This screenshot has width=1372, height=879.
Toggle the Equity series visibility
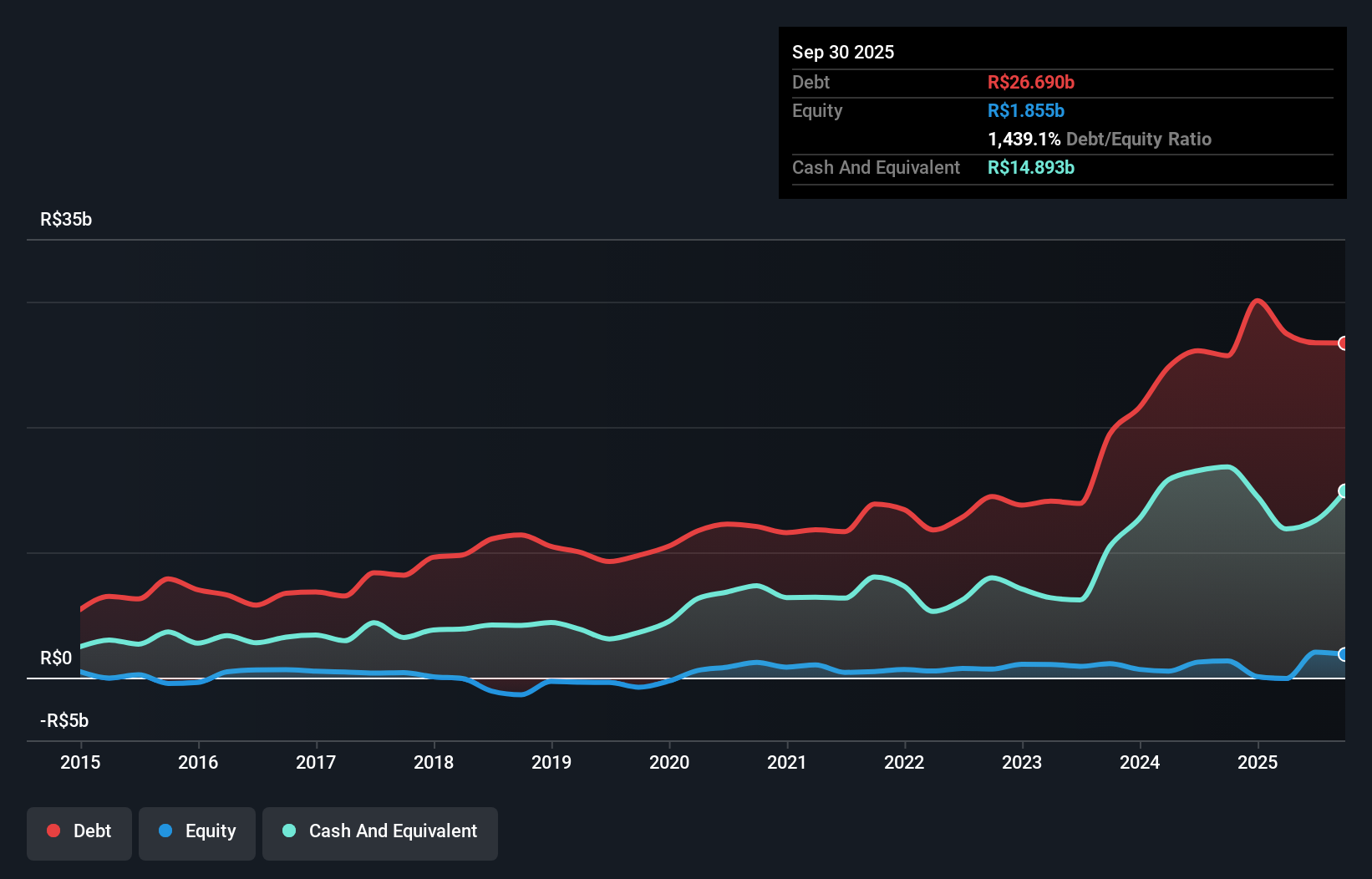[x=196, y=833]
